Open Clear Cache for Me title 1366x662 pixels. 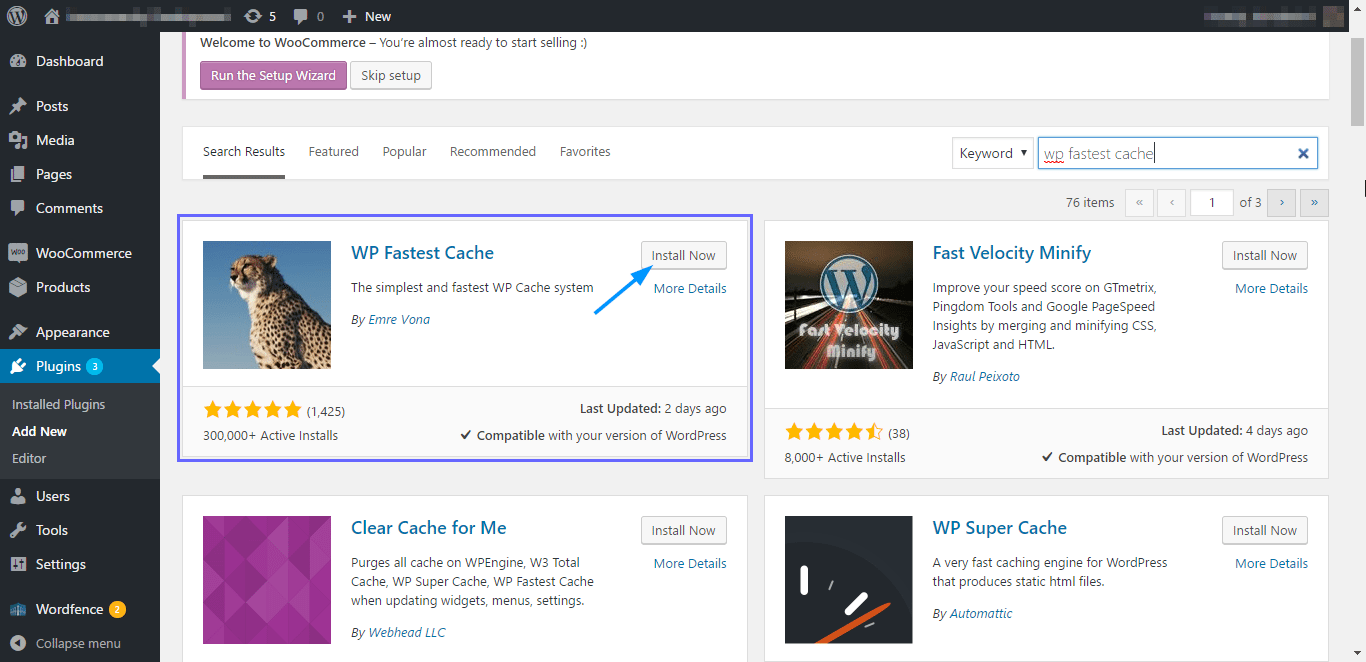(429, 528)
